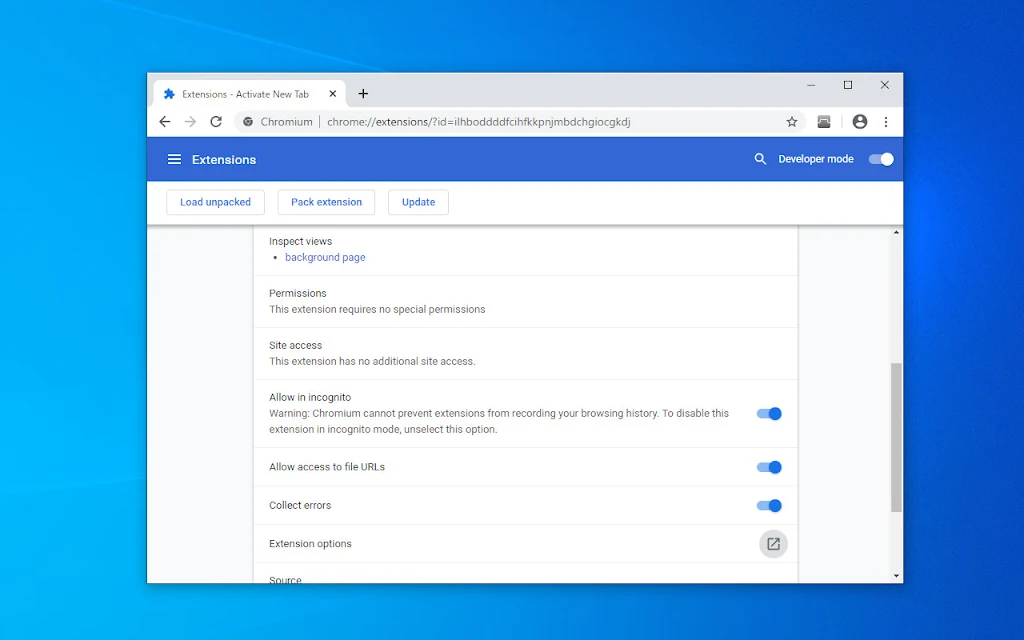
Task: Go back with the back arrow
Action: [x=165, y=121]
